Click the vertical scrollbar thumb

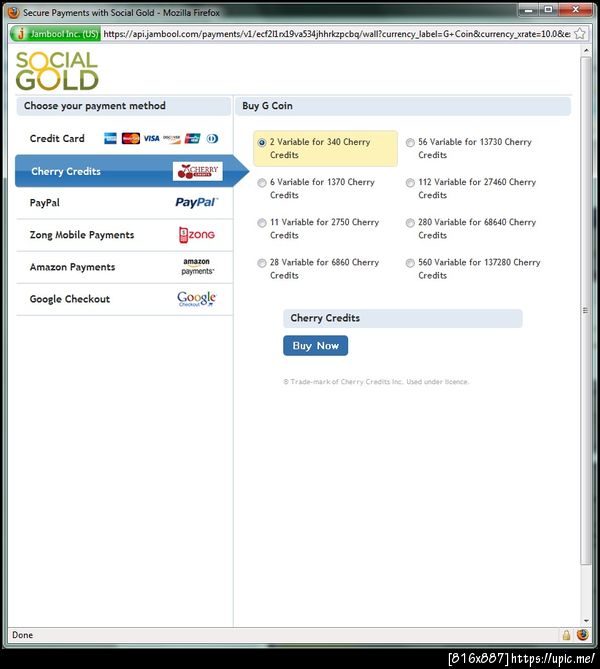tap(586, 310)
